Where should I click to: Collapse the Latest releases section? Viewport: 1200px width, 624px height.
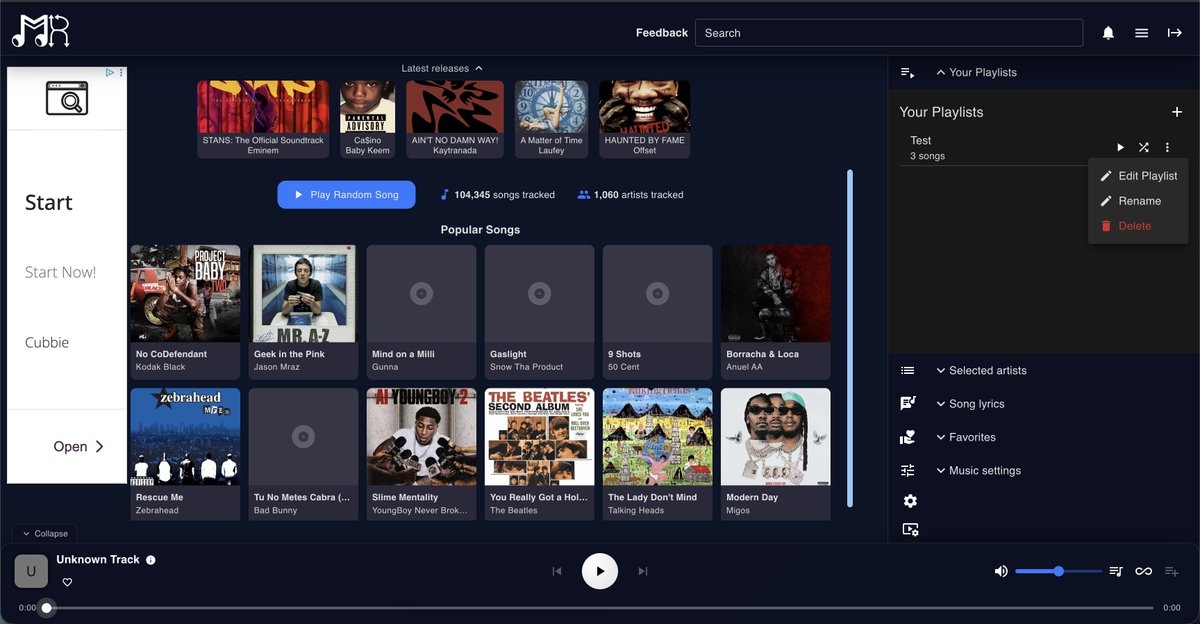(x=442, y=68)
